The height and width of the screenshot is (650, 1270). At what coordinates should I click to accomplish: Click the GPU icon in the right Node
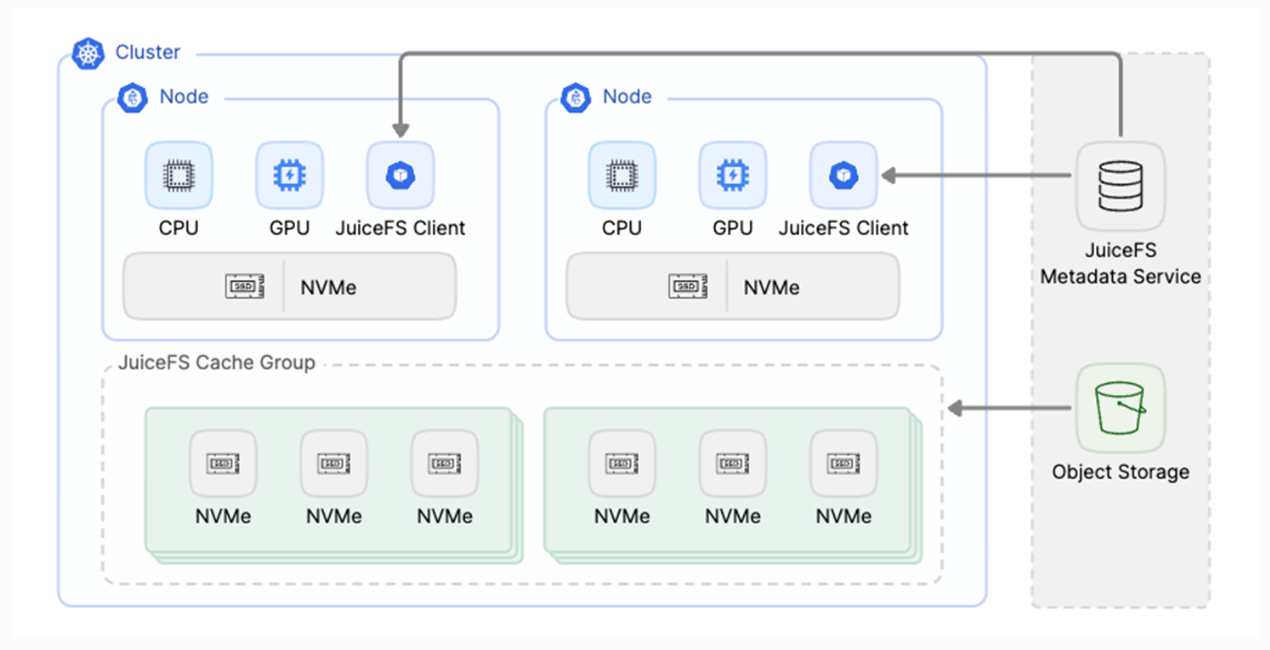pos(733,175)
